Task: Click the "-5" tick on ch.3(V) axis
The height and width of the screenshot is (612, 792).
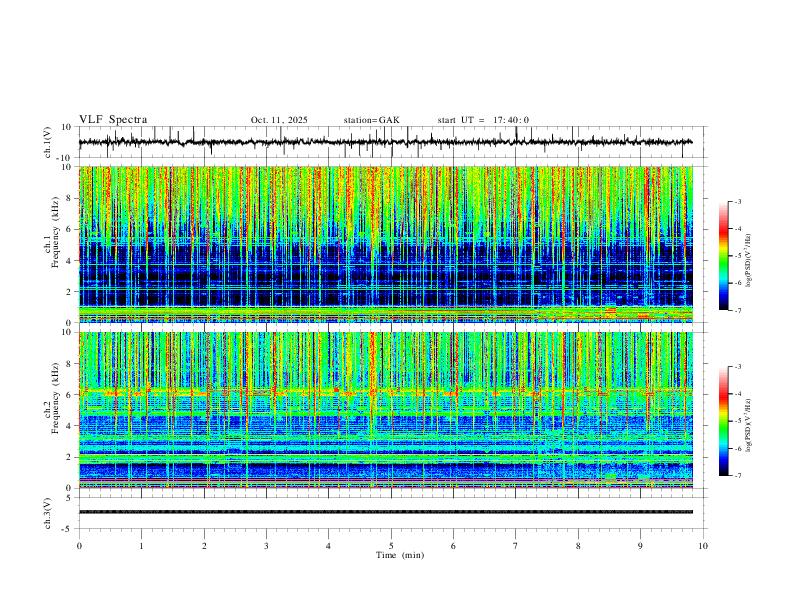Action: click(67, 529)
